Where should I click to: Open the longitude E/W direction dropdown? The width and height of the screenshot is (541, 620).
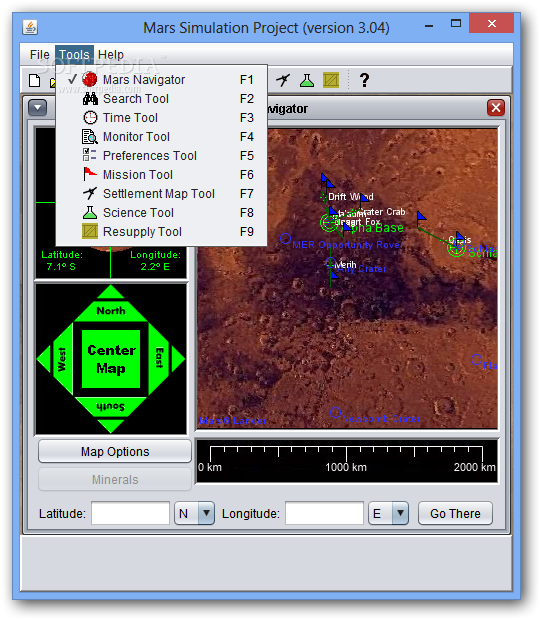click(x=388, y=513)
